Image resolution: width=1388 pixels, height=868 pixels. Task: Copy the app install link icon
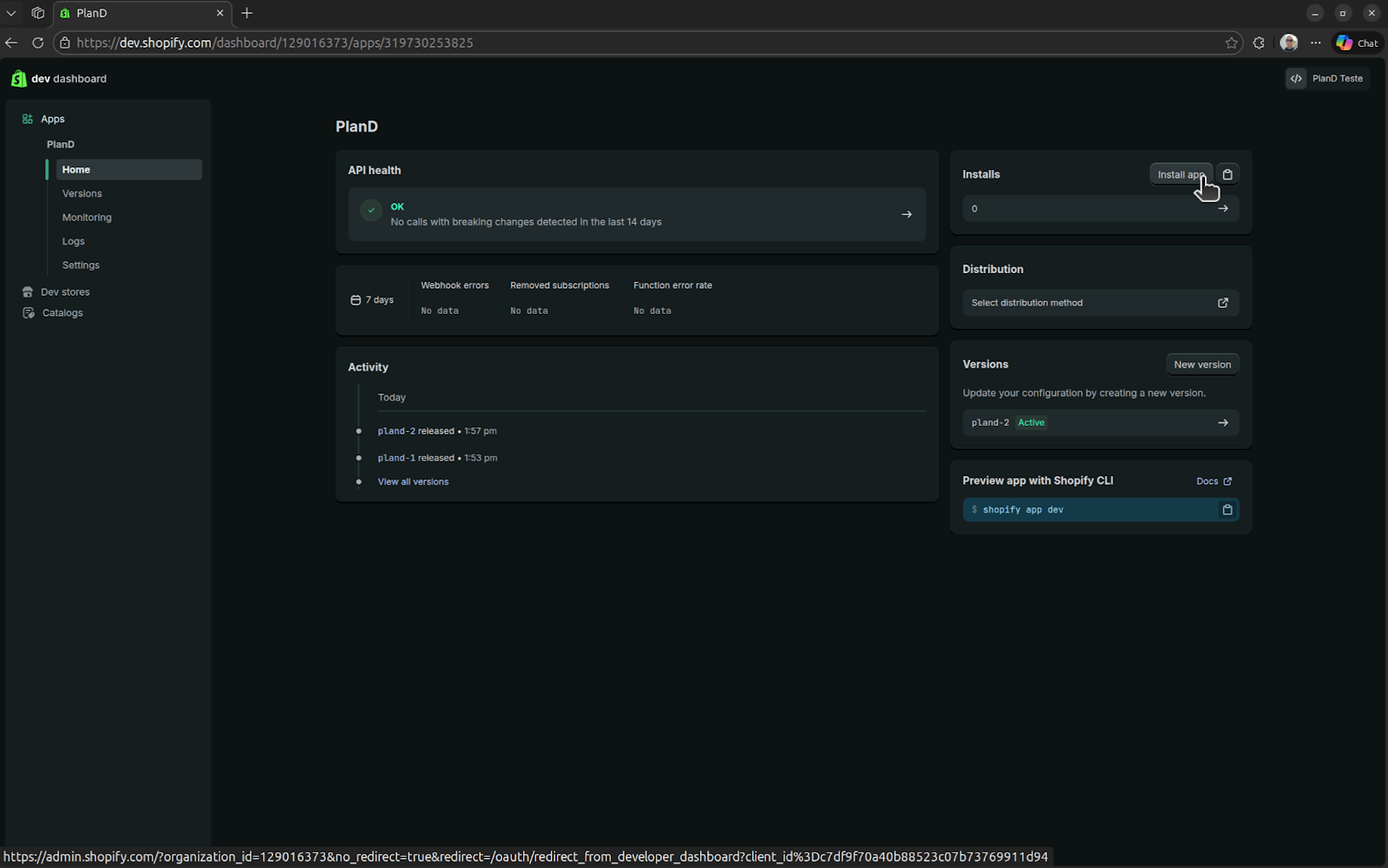(1228, 174)
